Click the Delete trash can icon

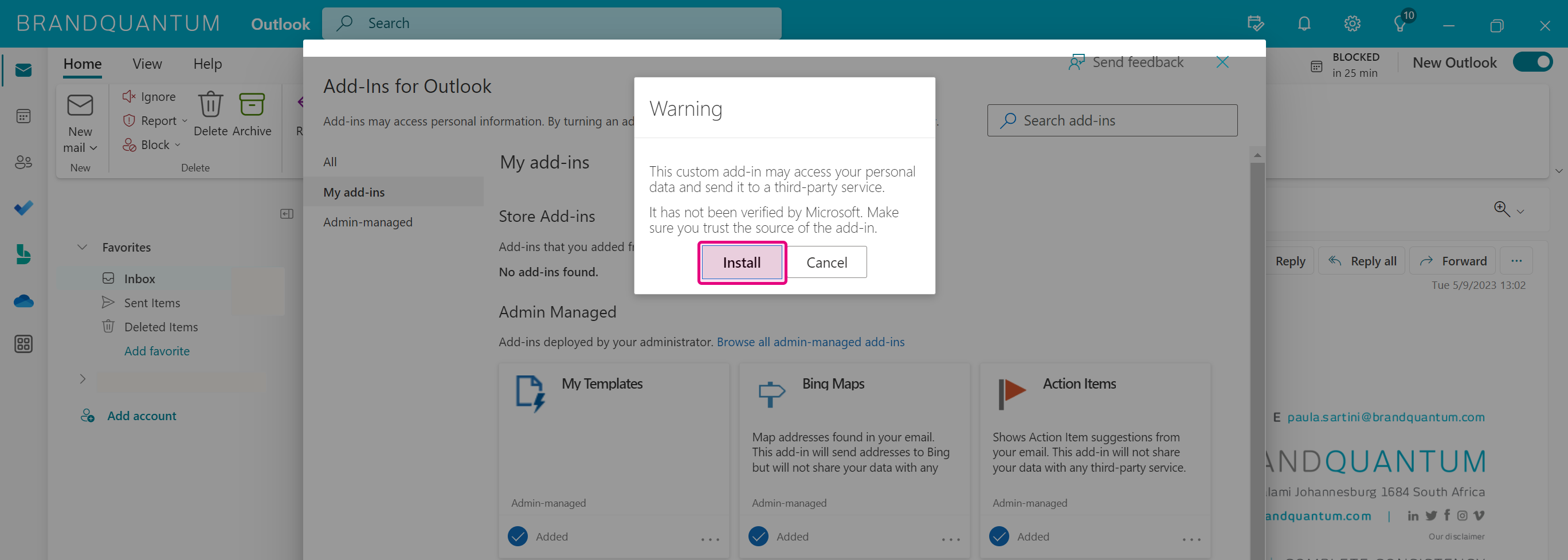(x=210, y=104)
